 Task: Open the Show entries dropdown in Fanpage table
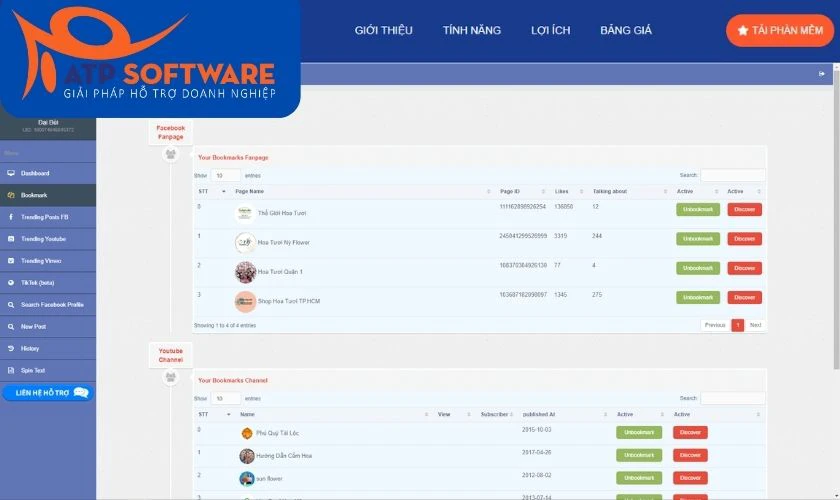point(226,175)
